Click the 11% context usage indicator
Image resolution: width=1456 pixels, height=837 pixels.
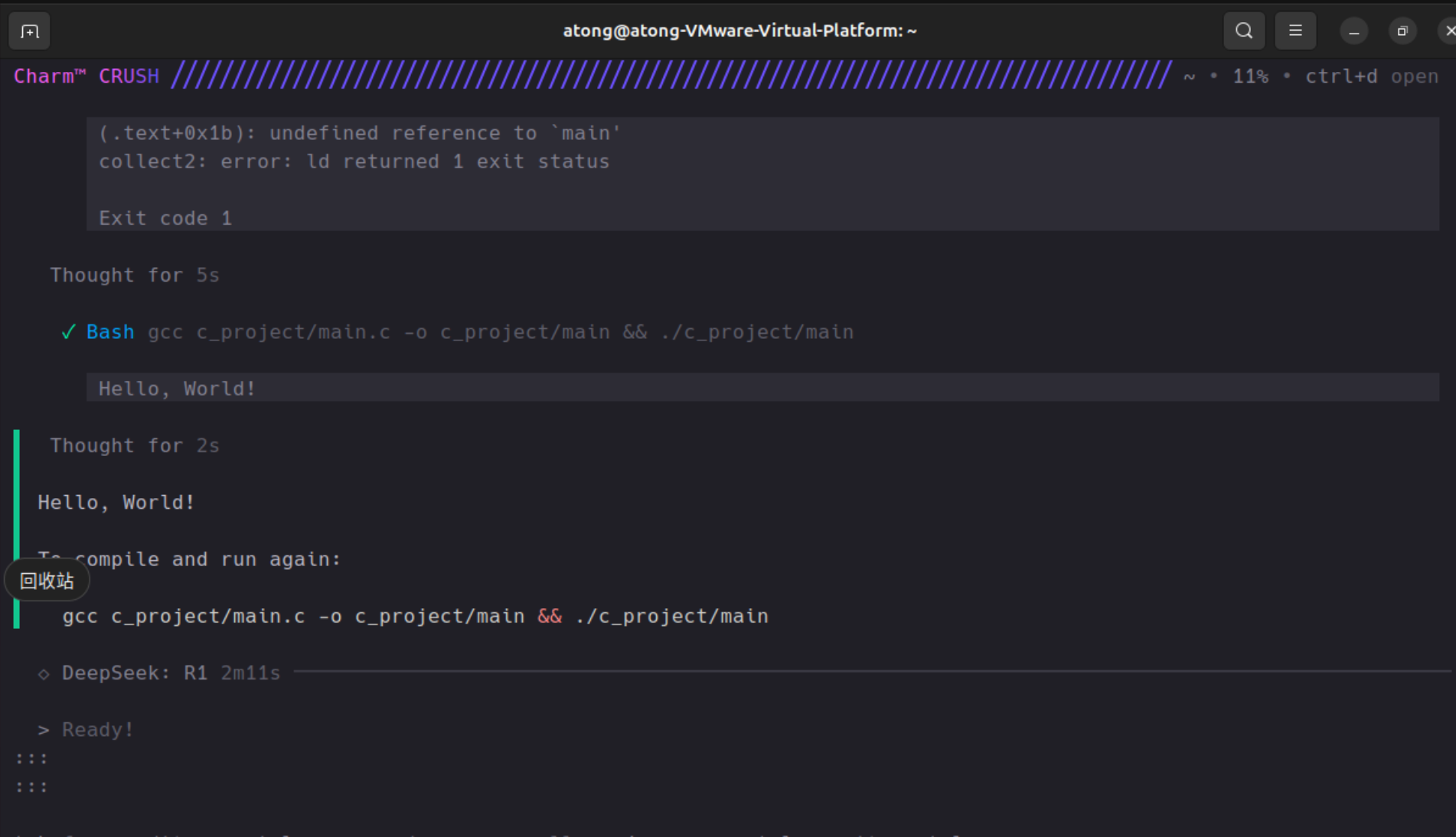(1250, 77)
